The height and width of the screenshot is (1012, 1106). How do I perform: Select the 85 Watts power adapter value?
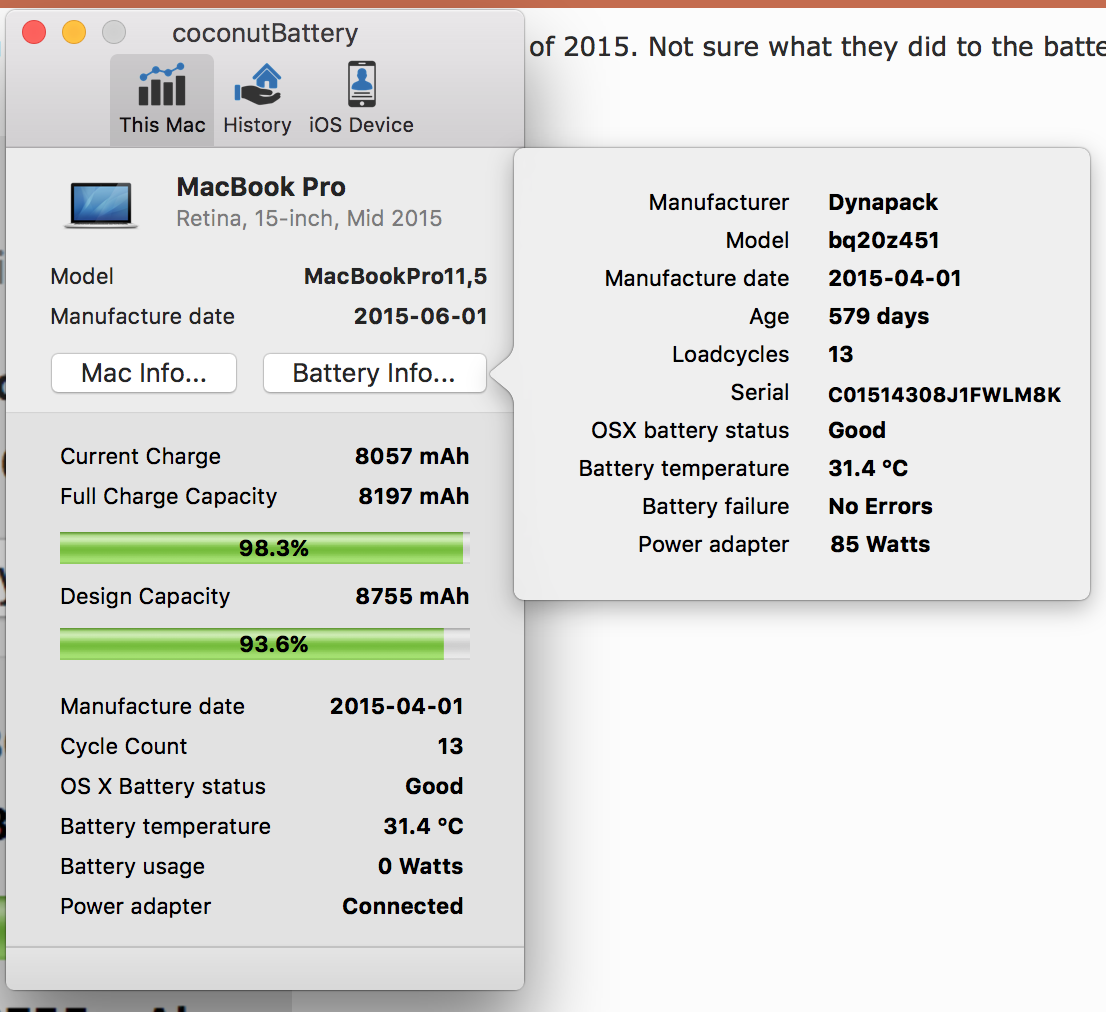pyautogui.click(x=880, y=544)
